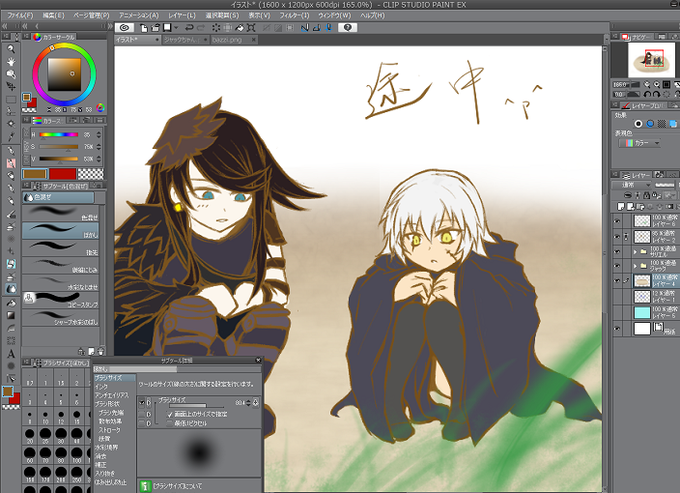Select the rectangular Selection area tool
Screen dimensions: 680x493
11,99
